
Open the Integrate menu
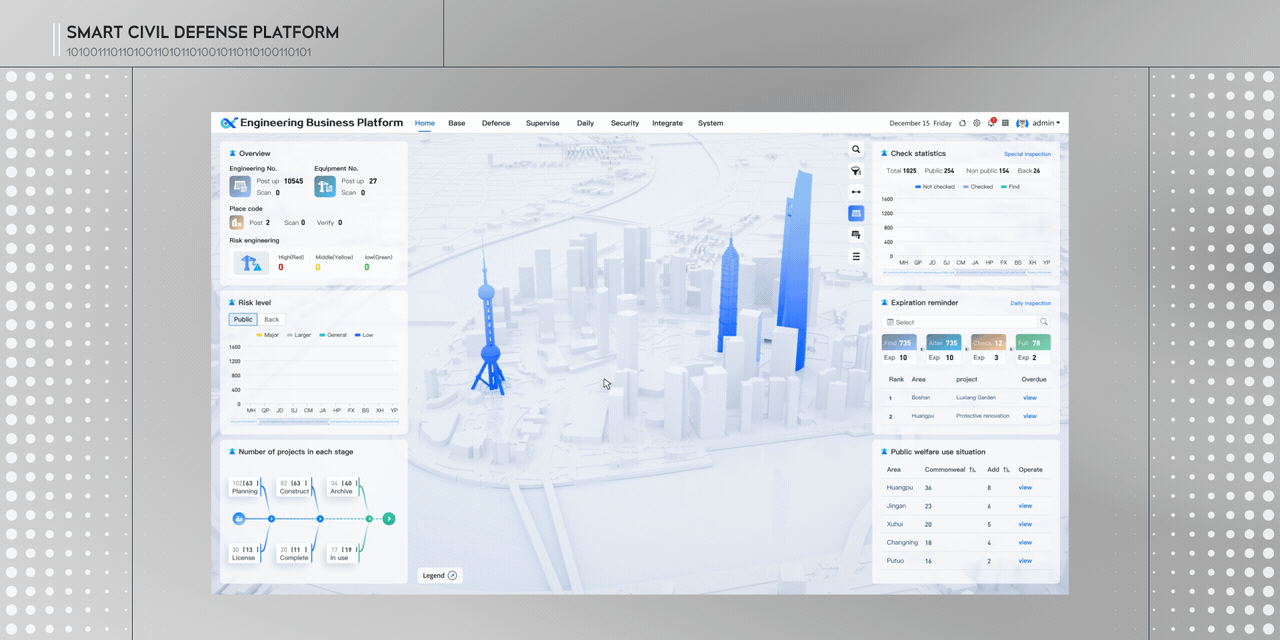click(667, 123)
